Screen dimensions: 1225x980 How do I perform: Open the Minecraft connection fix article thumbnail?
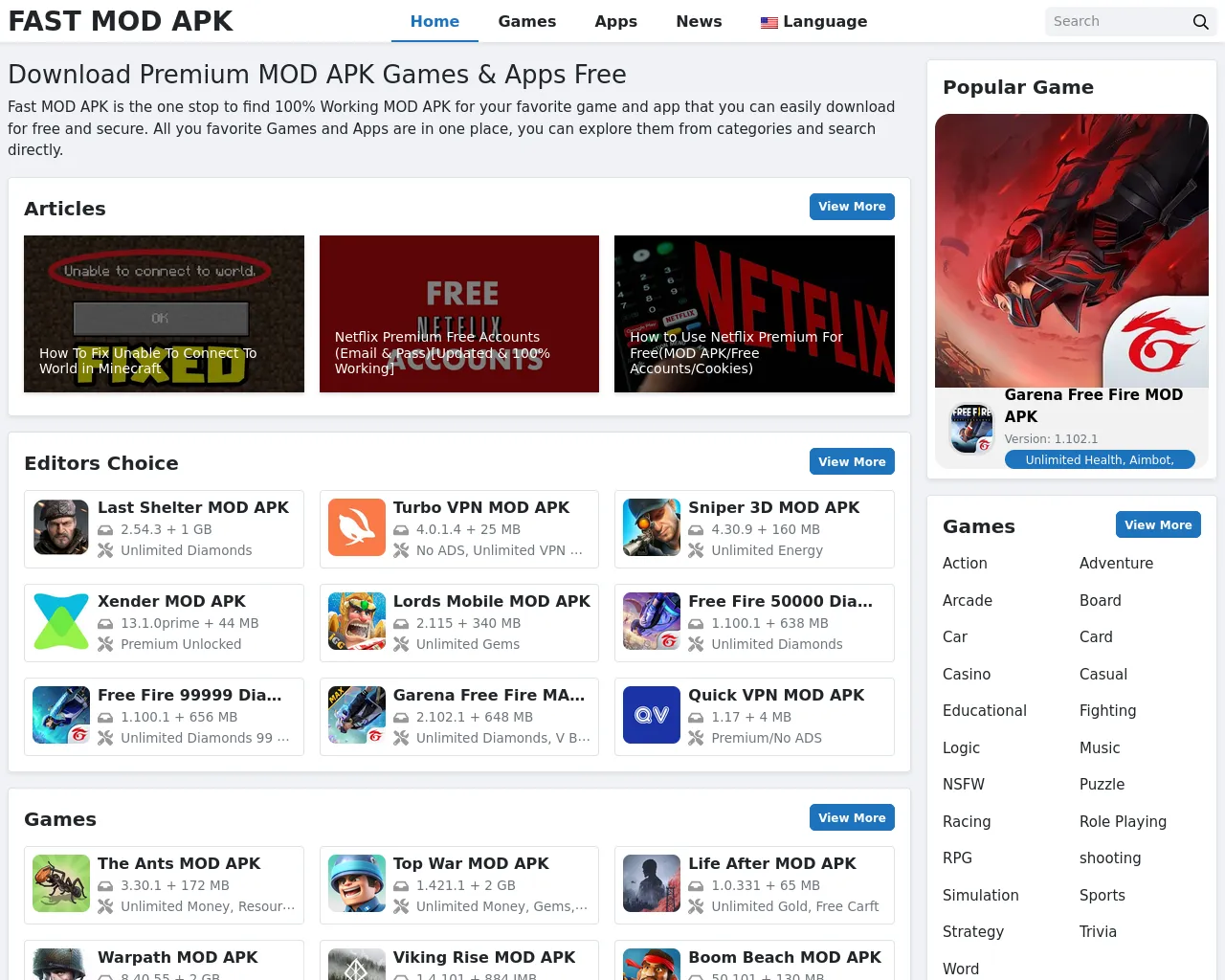tap(164, 314)
